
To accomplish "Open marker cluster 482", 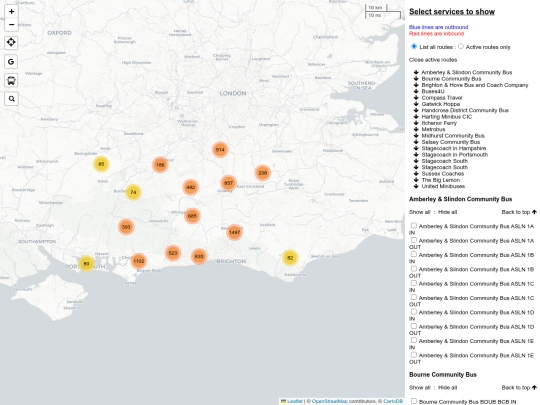I will tap(190, 187).
